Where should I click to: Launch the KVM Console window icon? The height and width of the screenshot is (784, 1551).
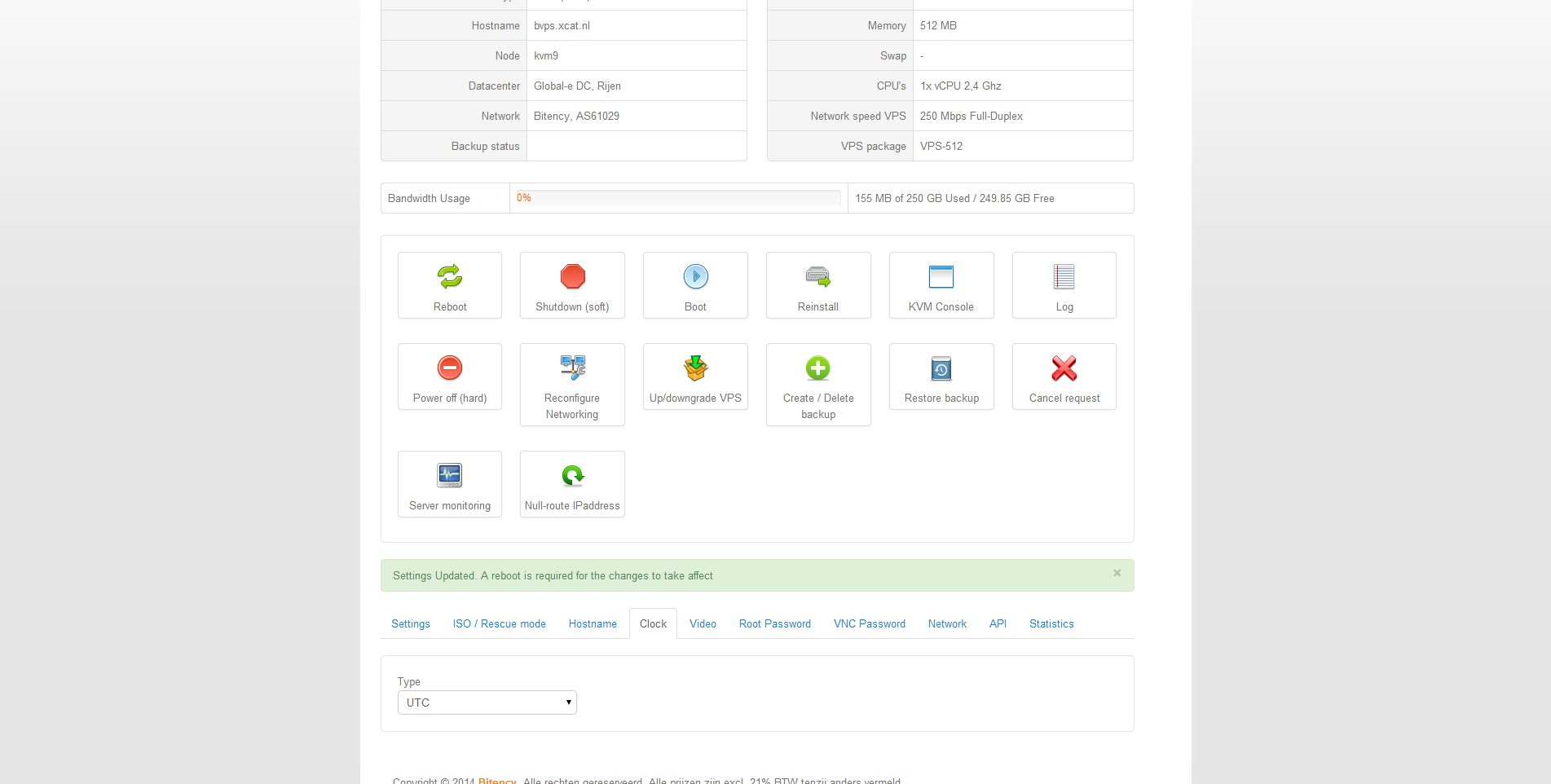(941, 277)
